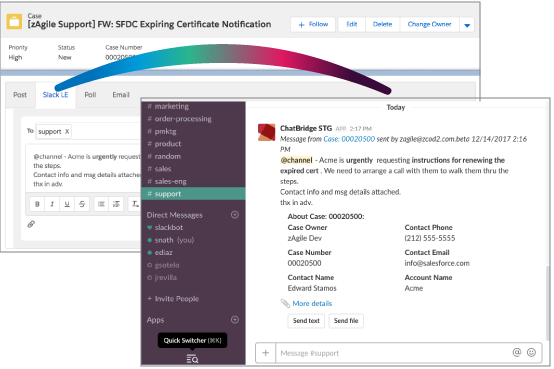Screen dimensions: 554x369
Task: Click the Today date divider label
Action: point(396,107)
